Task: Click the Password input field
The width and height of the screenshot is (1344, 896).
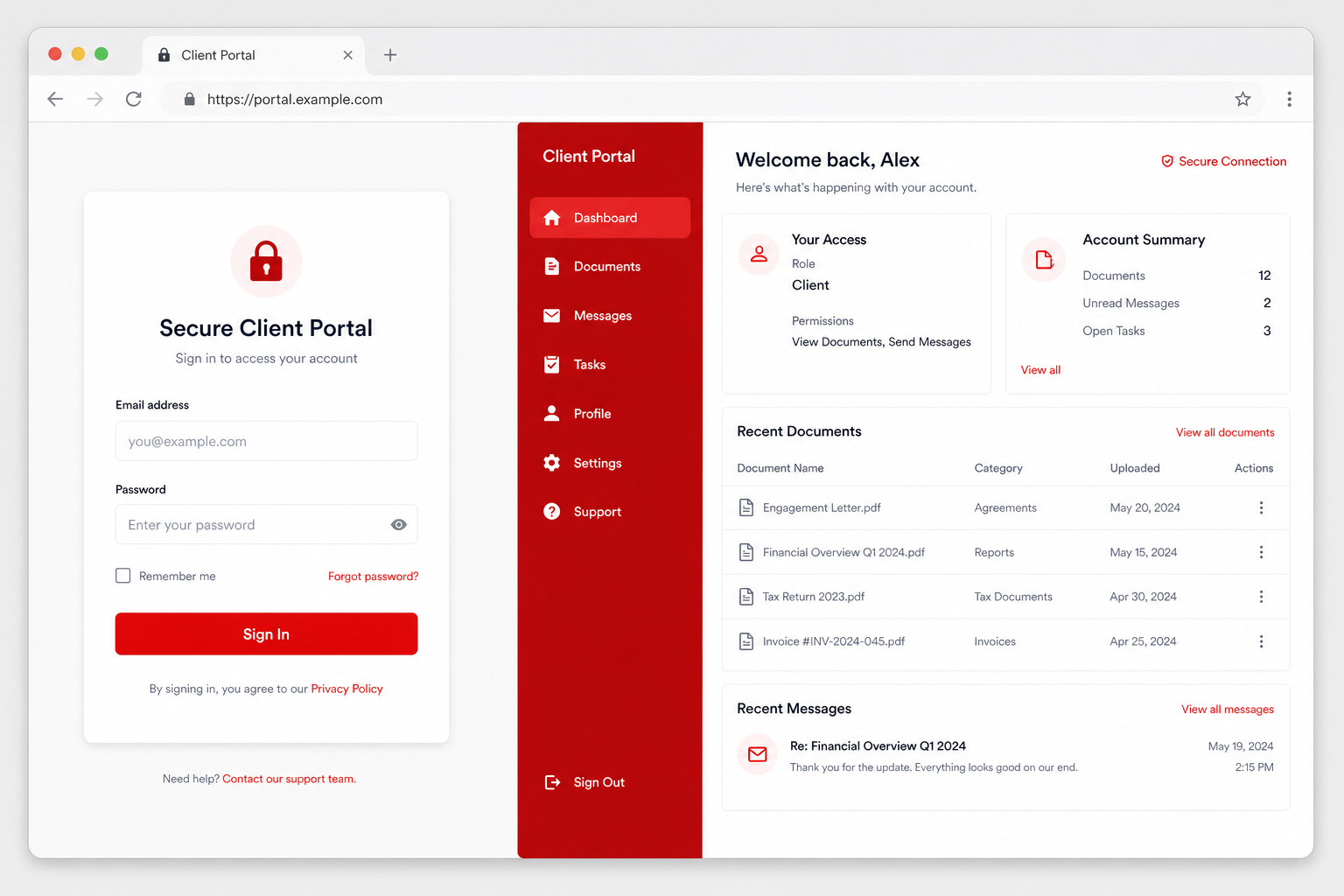Action: coord(266,525)
